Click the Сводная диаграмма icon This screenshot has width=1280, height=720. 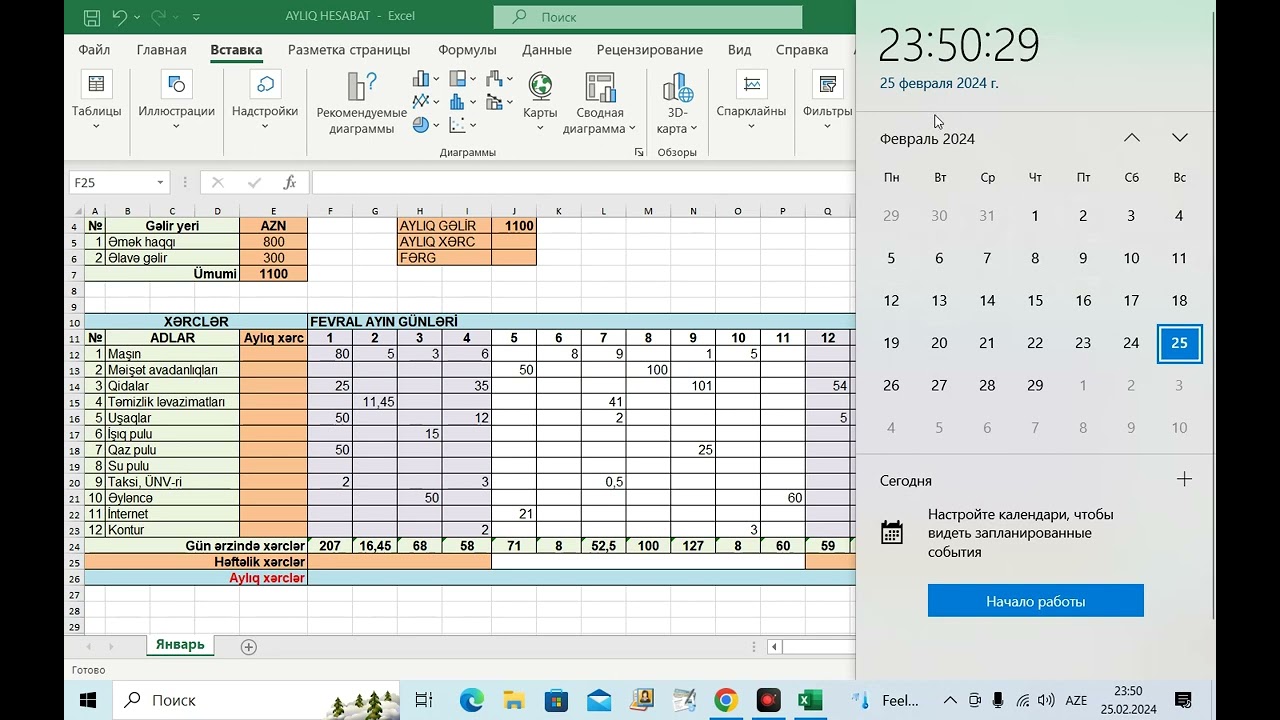600,87
